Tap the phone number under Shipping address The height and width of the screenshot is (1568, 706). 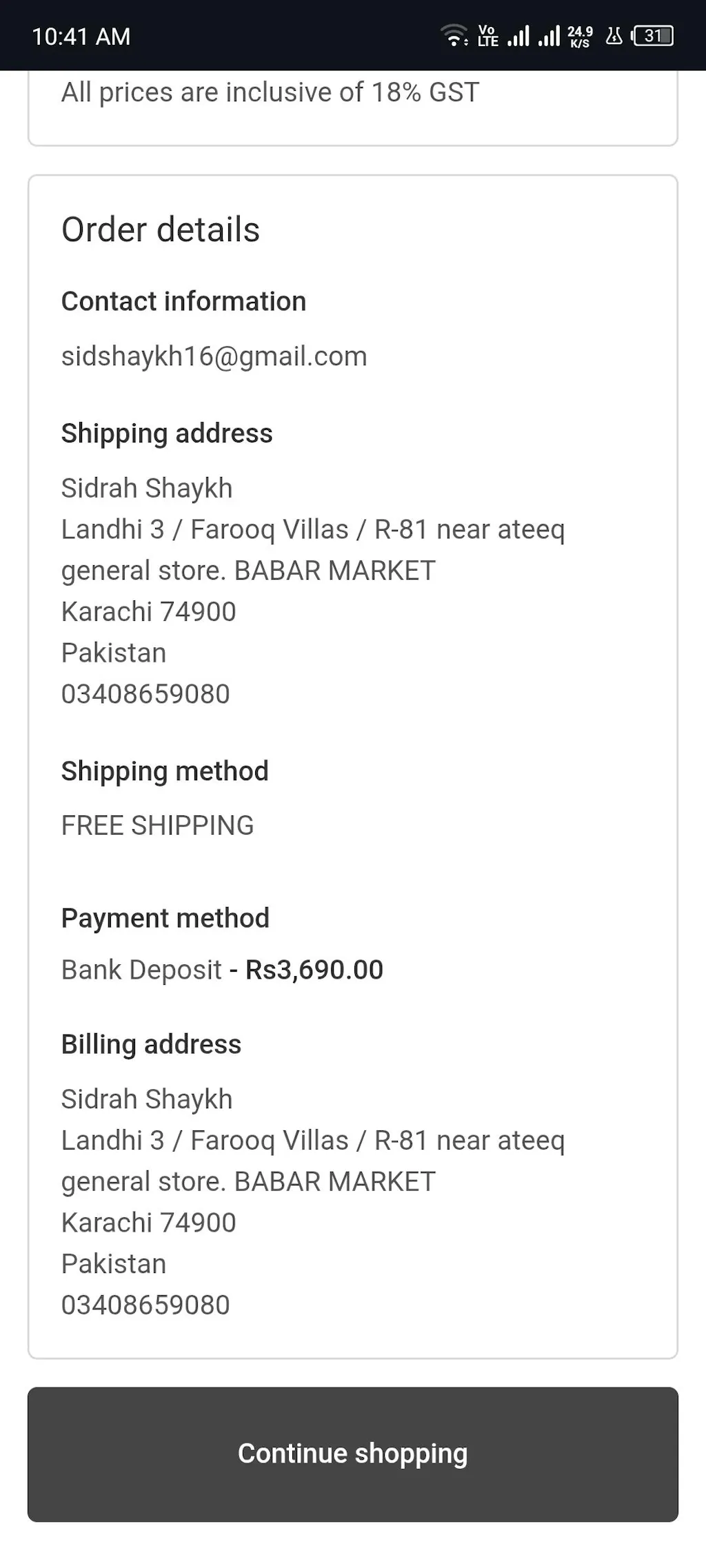[145, 694]
